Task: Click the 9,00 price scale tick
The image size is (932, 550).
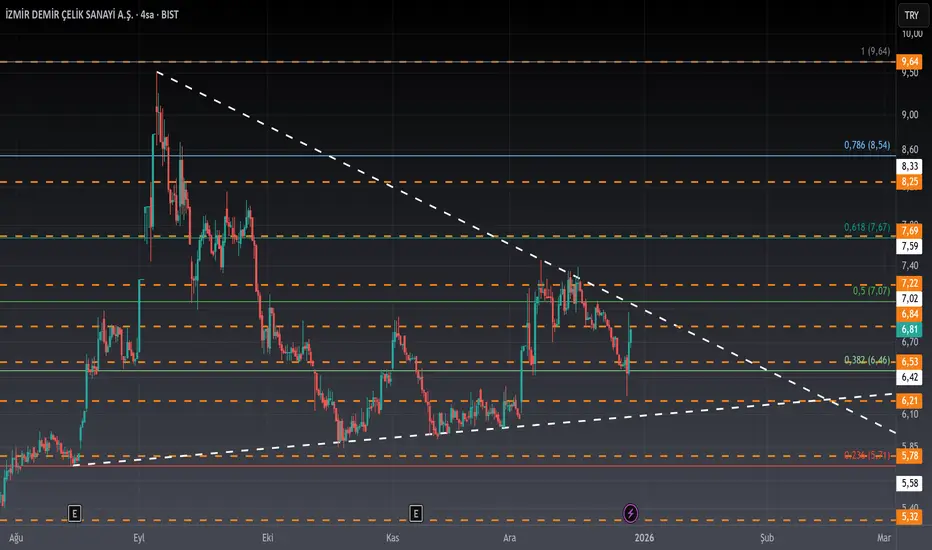Action: coord(909,115)
